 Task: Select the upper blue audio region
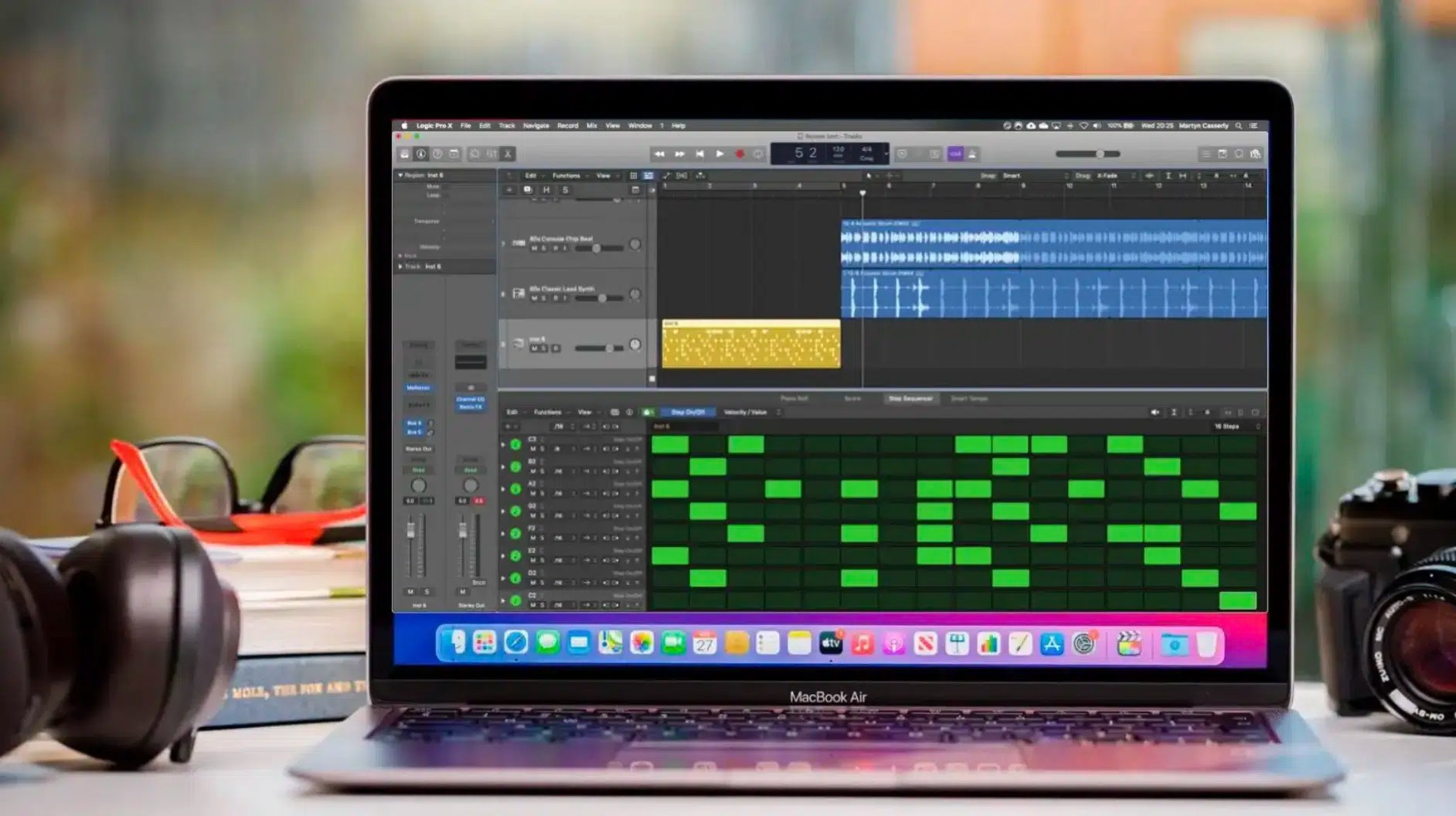(x=1054, y=243)
